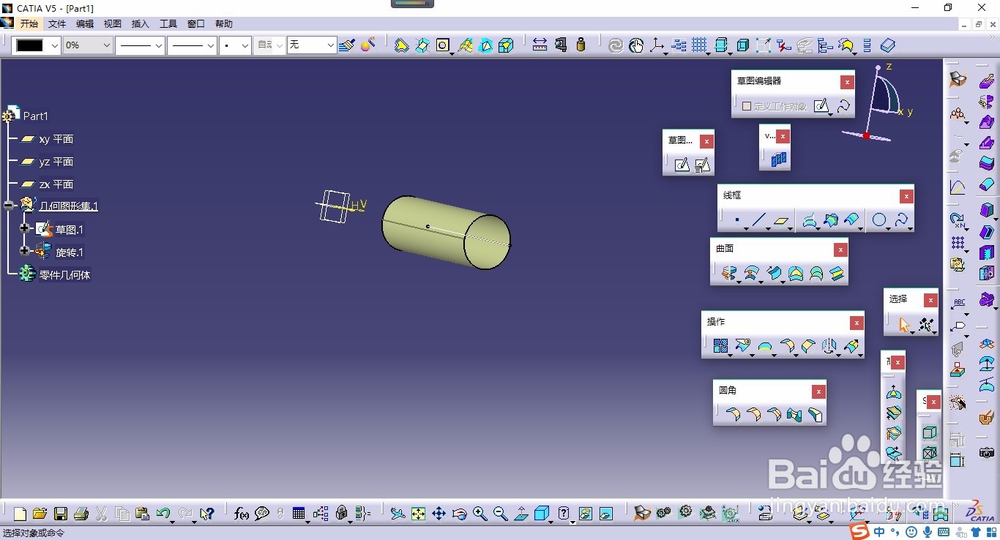Open the View mode cube dropdown arrow
The image size is (1000, 540).
550,520
